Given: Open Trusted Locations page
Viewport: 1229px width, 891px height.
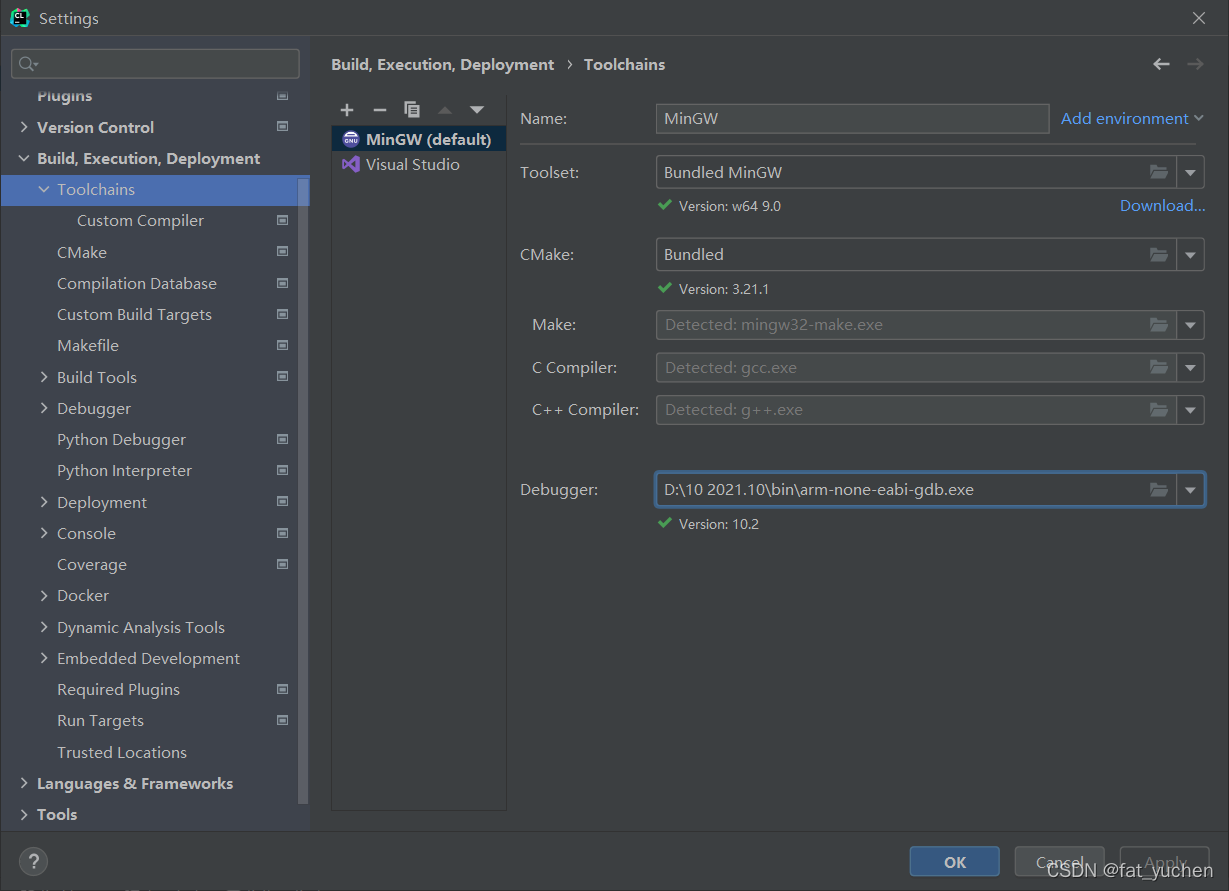Looking at the screenshot, I should [x=122, y=752].
